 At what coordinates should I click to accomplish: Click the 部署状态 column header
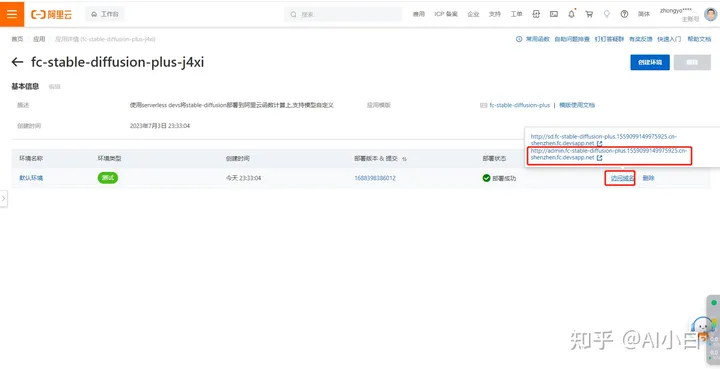[494, 158]
